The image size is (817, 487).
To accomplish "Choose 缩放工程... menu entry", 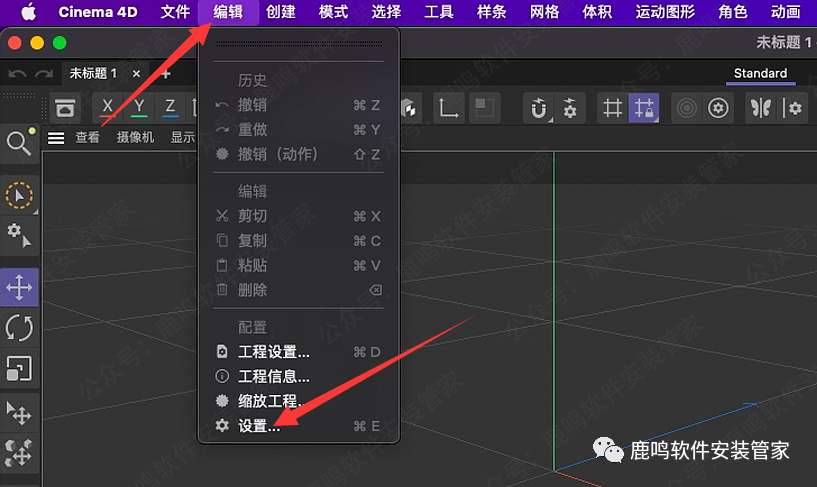I will tap(299, 401).
